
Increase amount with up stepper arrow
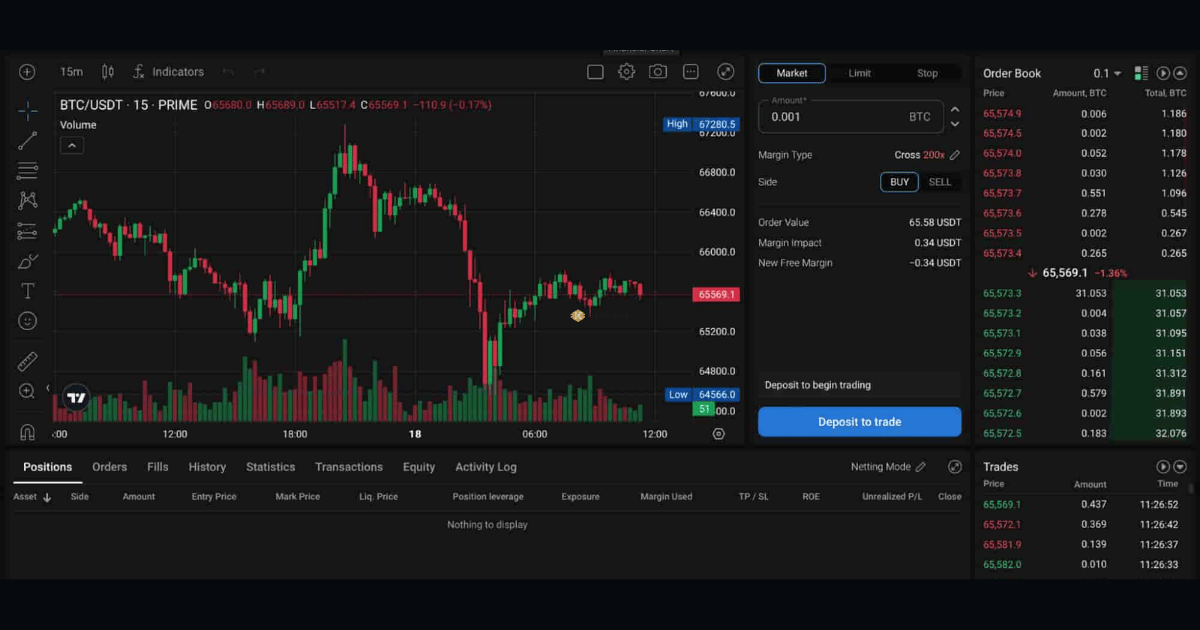[954, 109]
